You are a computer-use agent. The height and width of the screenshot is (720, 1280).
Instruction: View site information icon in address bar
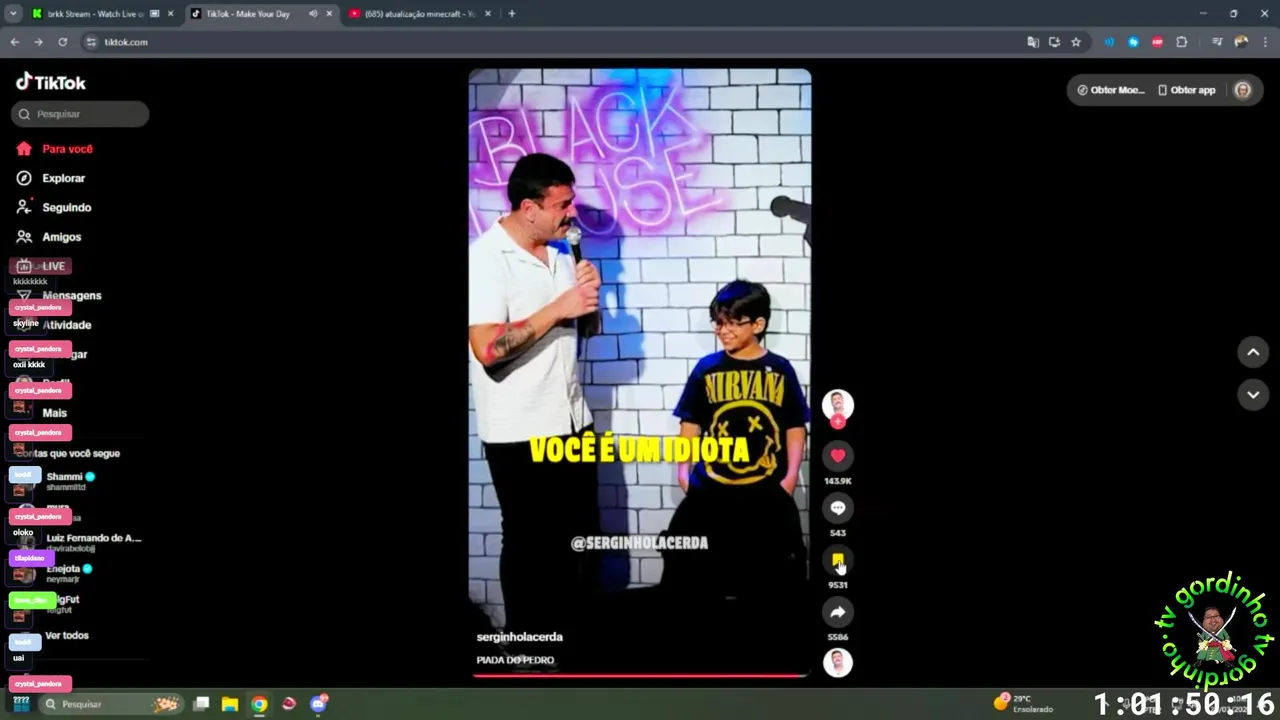click(x=91, y=42)
